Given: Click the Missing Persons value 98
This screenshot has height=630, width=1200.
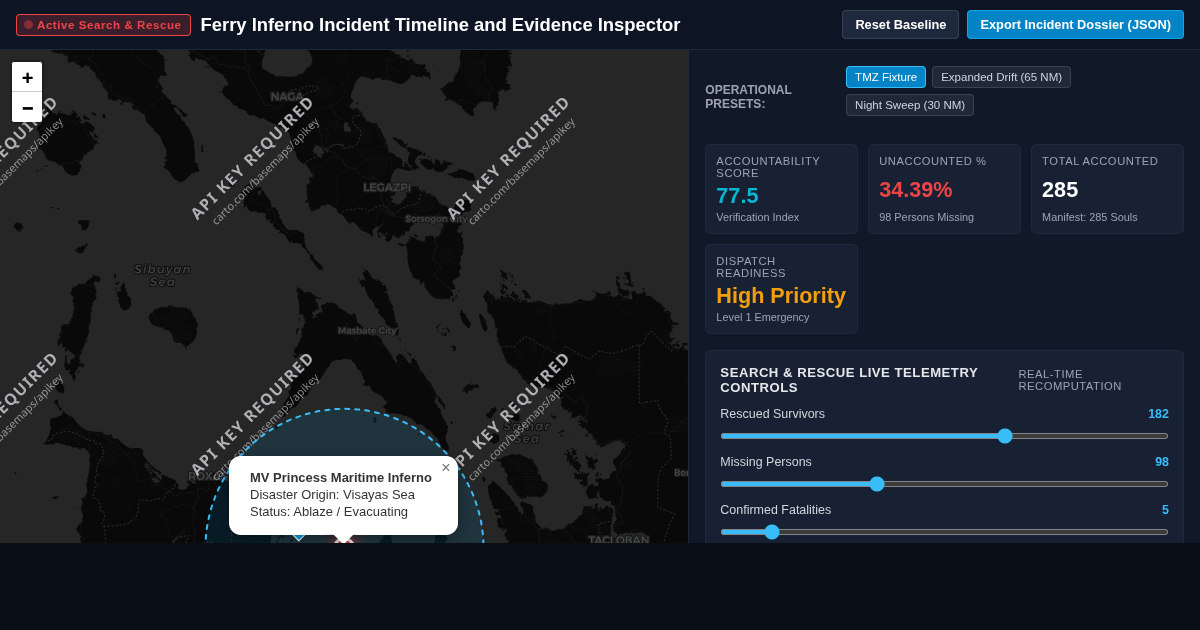Looking at the screenshot, I should pos(1161,462).
